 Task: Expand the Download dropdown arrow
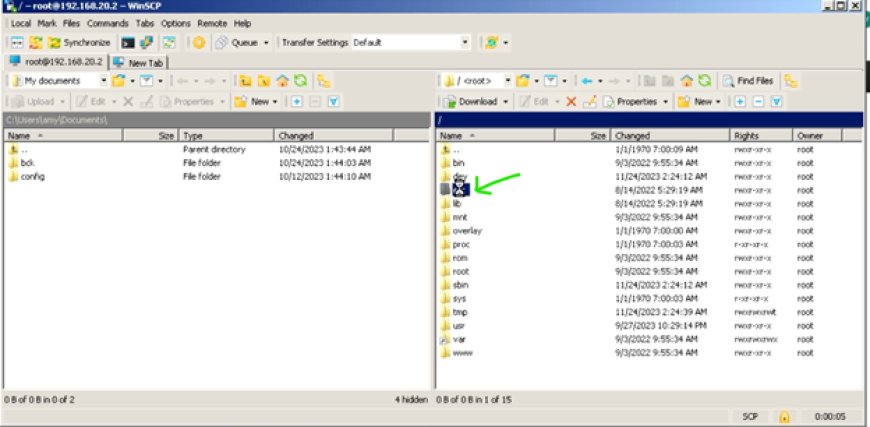pyautogui.click(x=505, y=101)
